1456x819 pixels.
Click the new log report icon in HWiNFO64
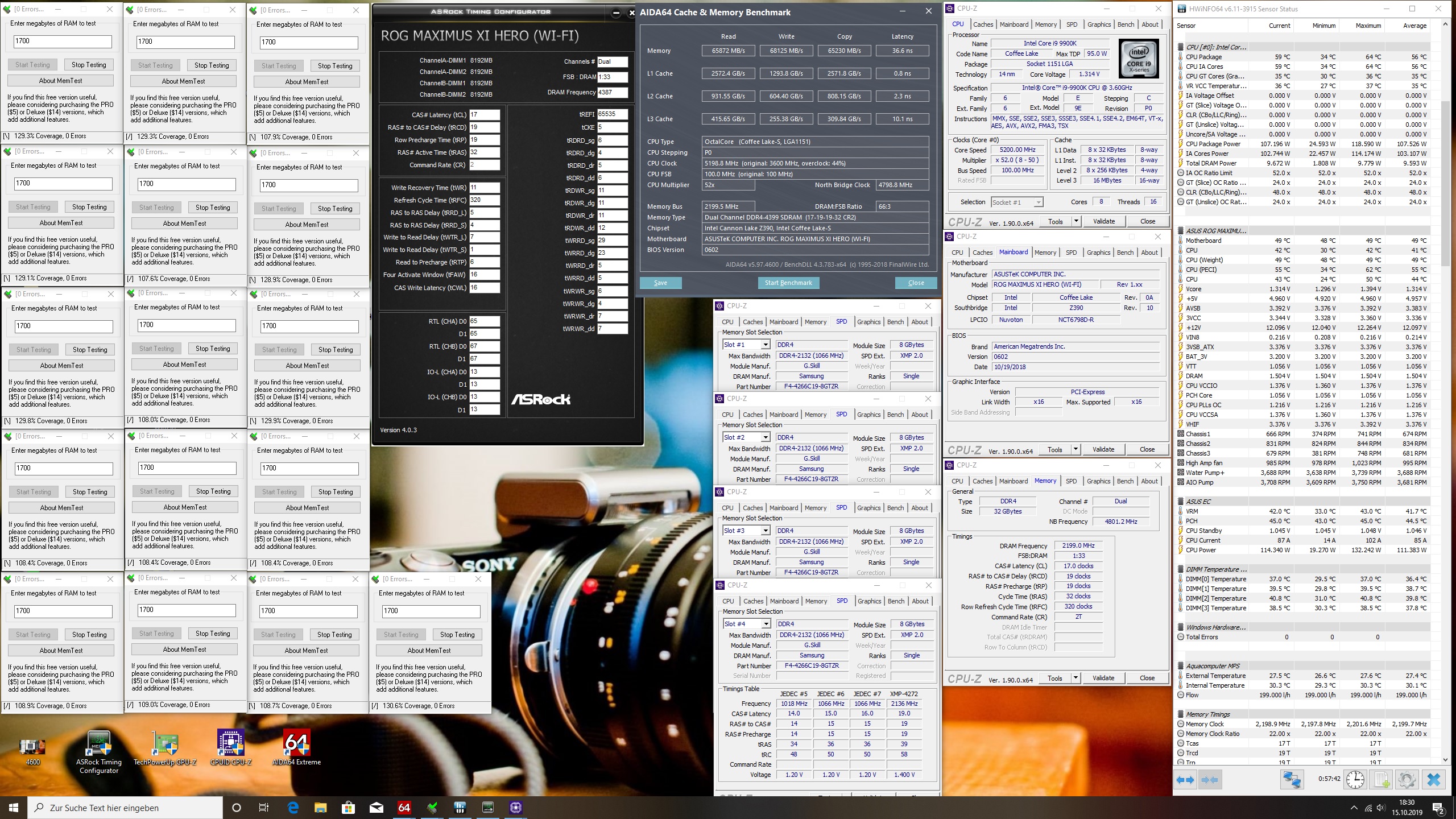(1381, 779)
